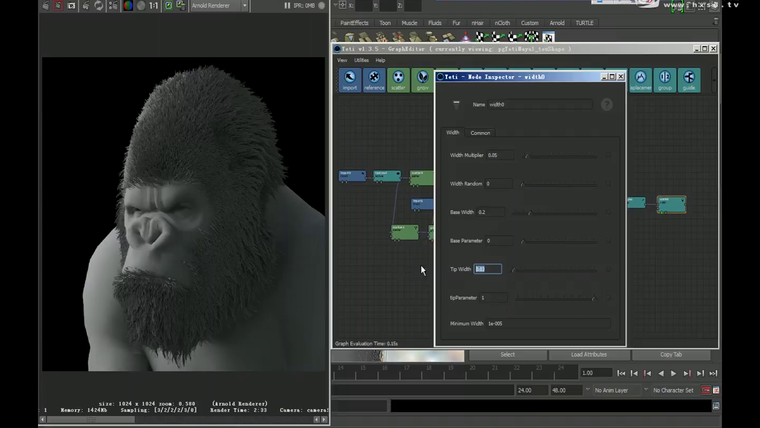Click the Yeti scatter node icon
The image size is (760, 428).
tap(399, 79)
